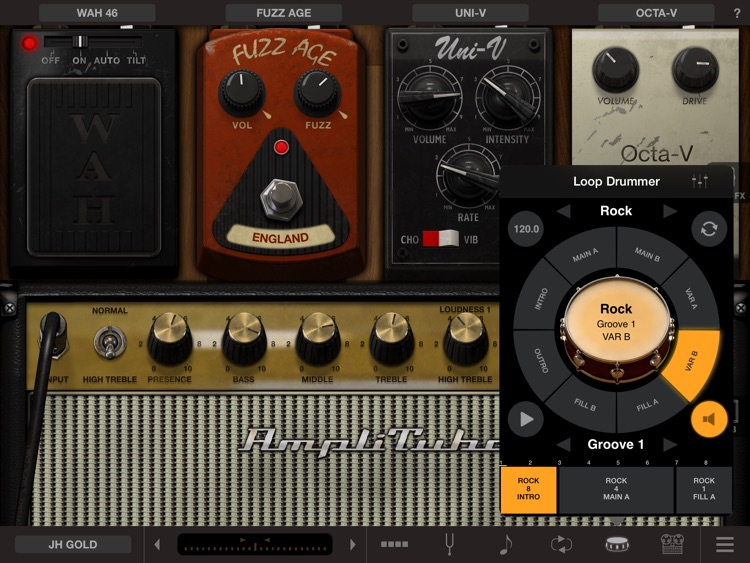
Task: Open the JH GOLD amp preset selector
Action: pos(73,544)
